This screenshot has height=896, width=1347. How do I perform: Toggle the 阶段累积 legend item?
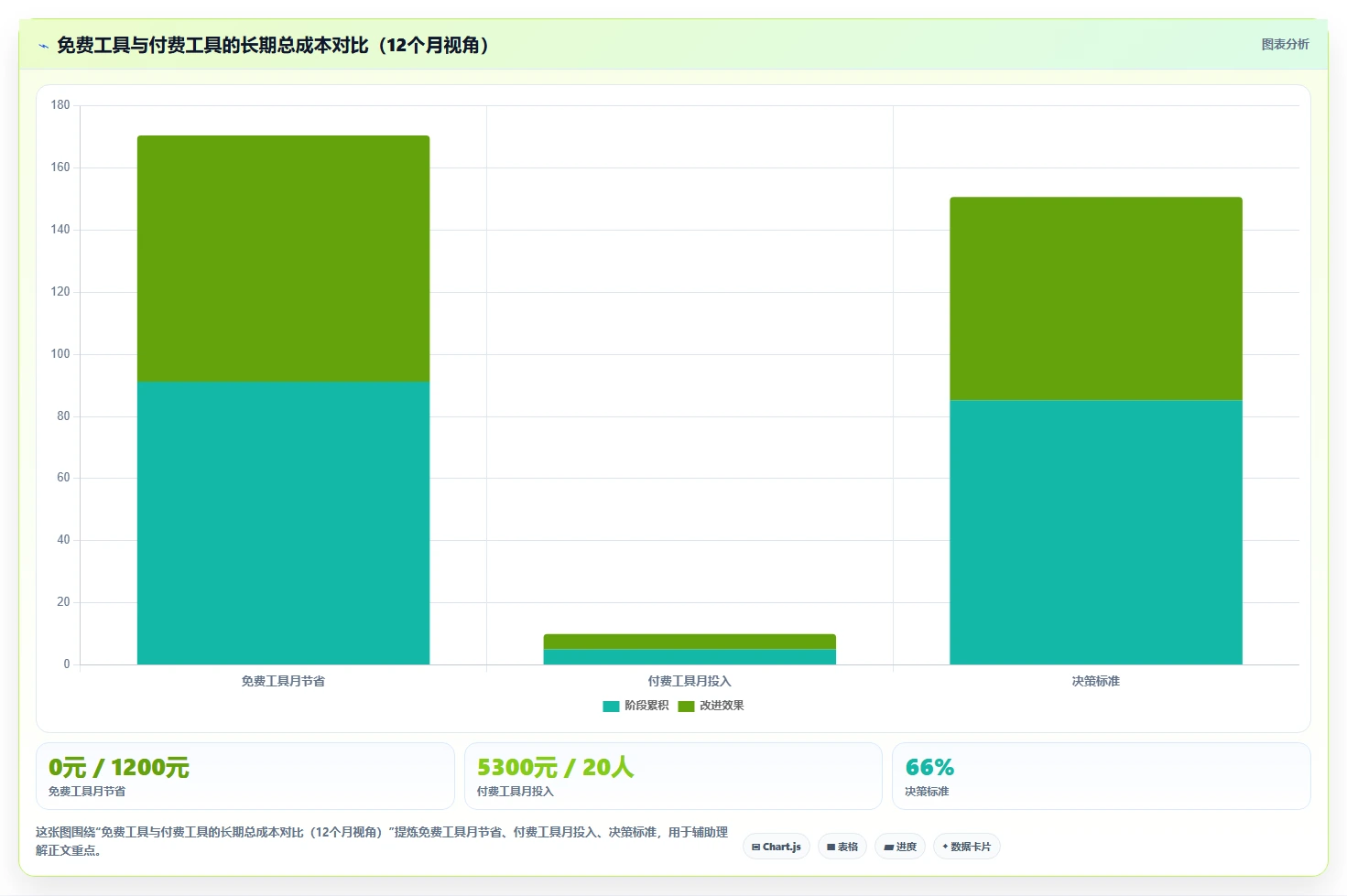[x=635, y=706]
